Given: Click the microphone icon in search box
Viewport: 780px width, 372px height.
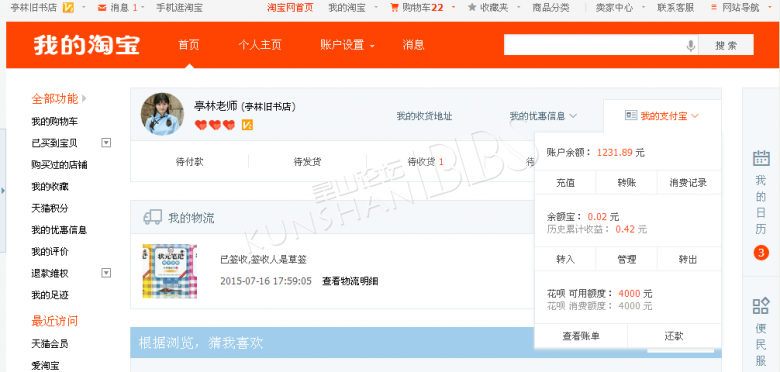Looking at the screenshot, I should coord(690,45).
